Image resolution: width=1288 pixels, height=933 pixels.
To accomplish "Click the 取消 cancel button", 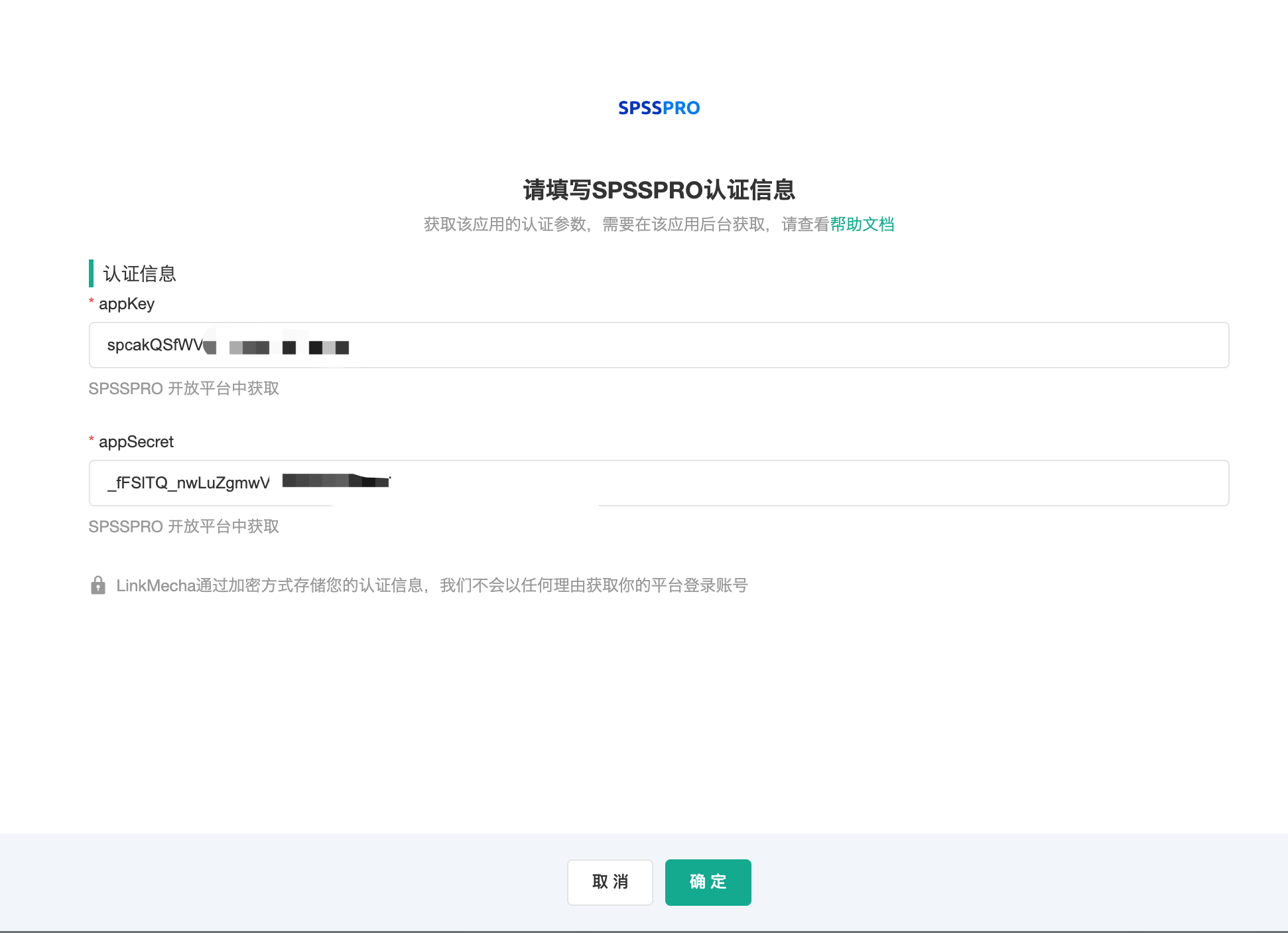I will tap(610, 882).
